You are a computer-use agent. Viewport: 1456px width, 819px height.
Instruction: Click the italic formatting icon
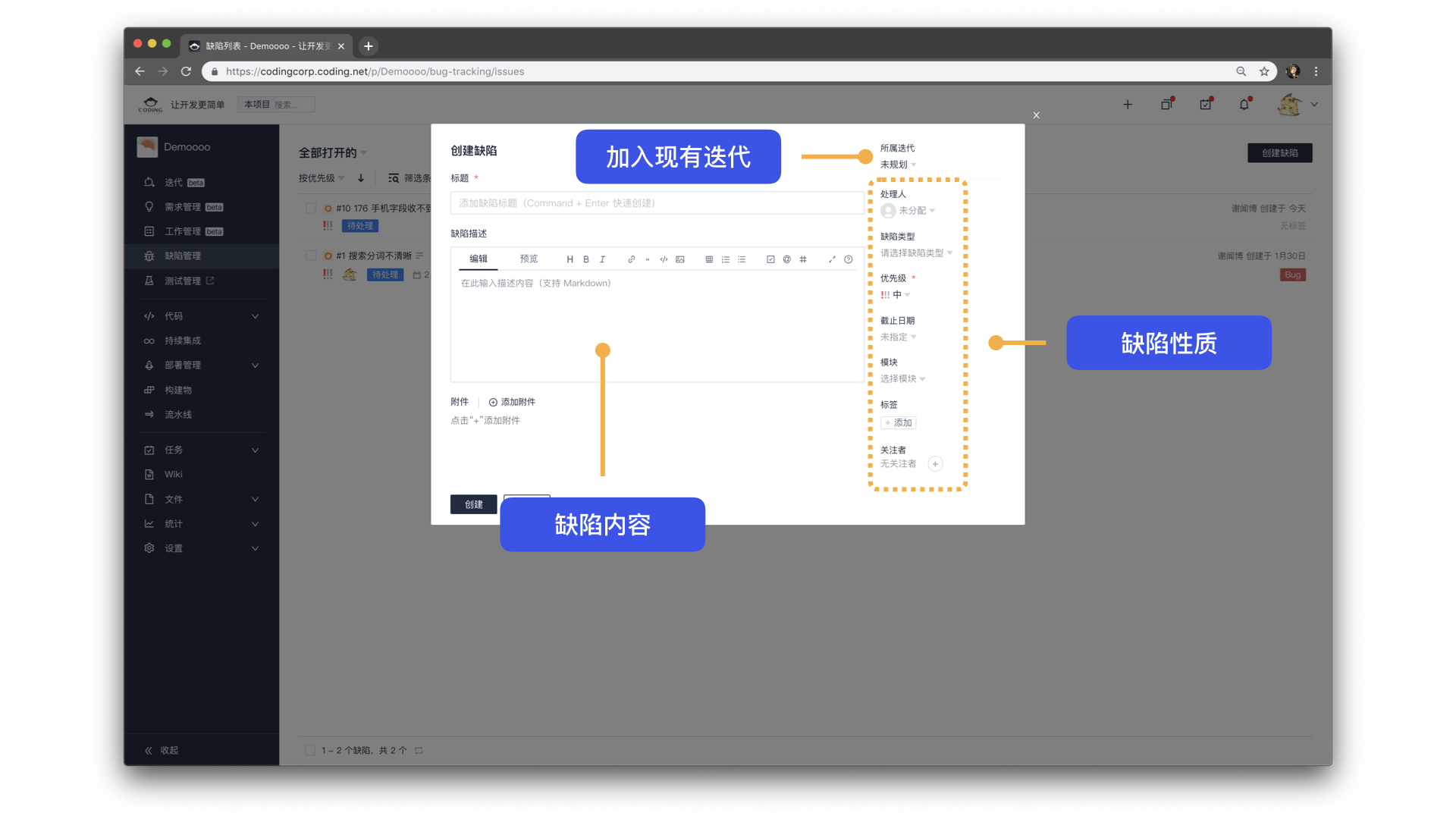tap(603, 261)
